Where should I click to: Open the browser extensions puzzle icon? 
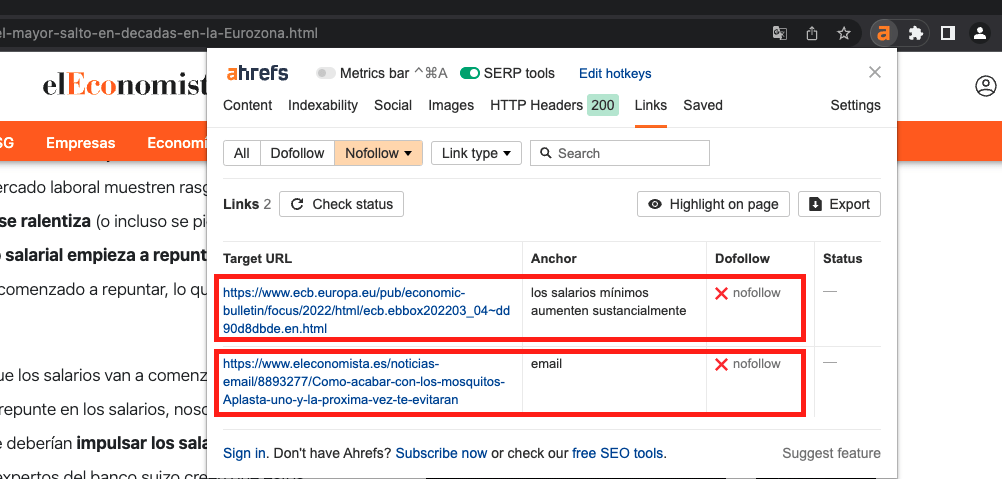point(915,33)
